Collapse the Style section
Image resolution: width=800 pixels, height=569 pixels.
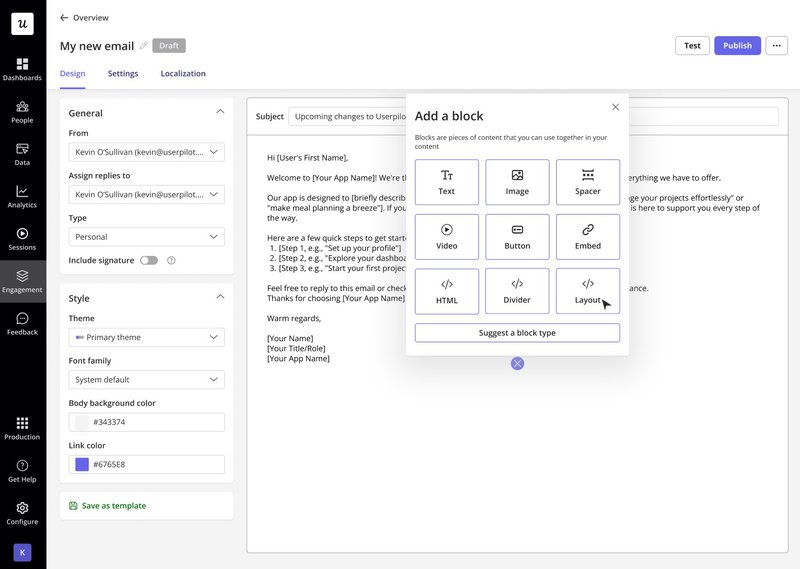point(220,297)
